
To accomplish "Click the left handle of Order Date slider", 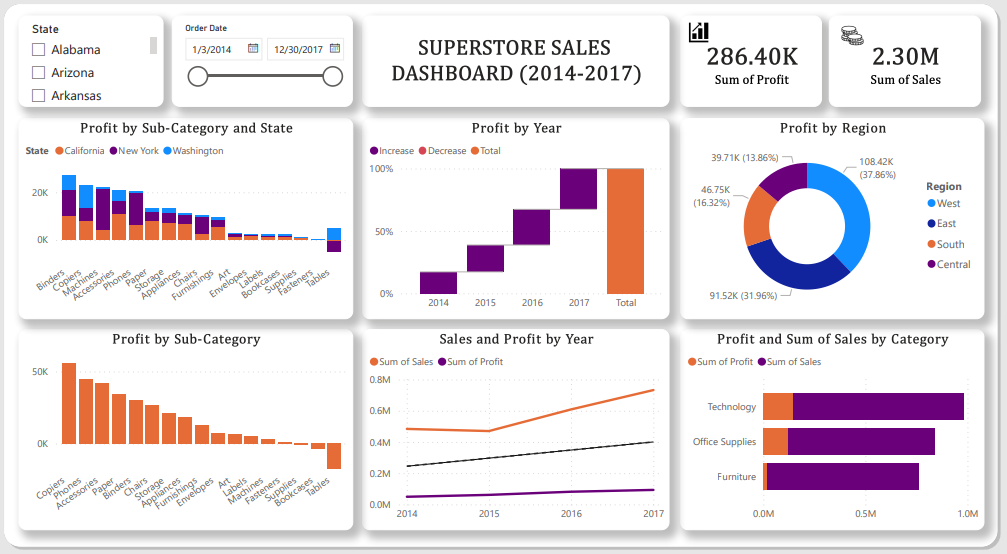I will (198, 77).
